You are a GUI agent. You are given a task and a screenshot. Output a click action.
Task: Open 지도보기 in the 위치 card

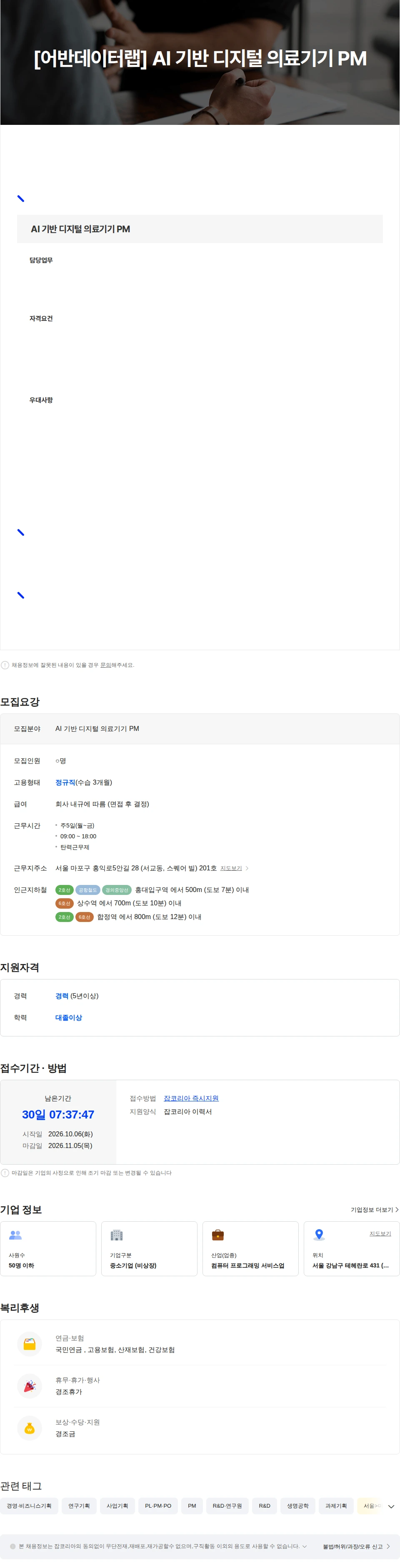click(x=380, y=1234)
